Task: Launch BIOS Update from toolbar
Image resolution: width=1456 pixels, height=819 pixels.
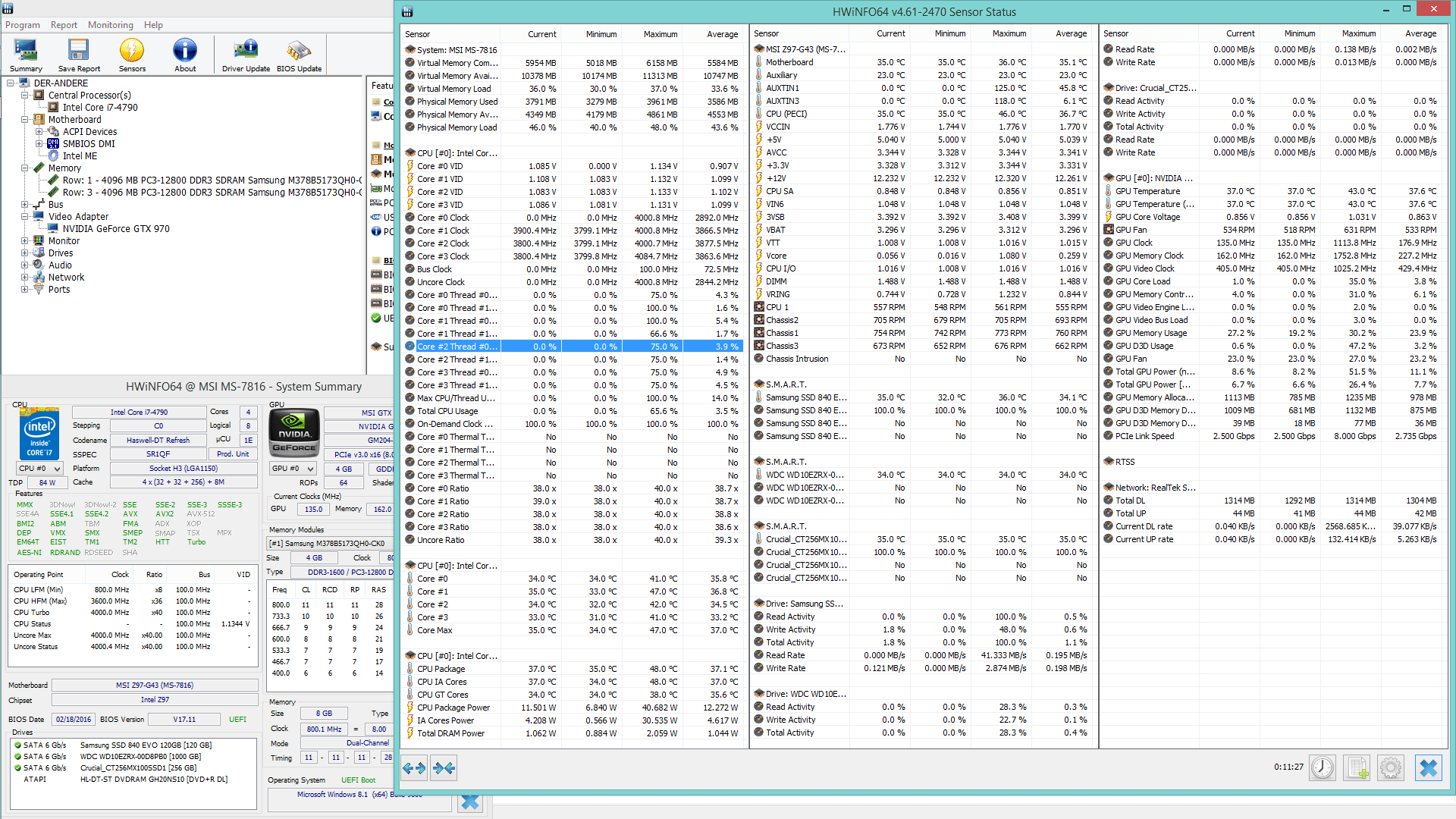Action: (x=299, y=55)
